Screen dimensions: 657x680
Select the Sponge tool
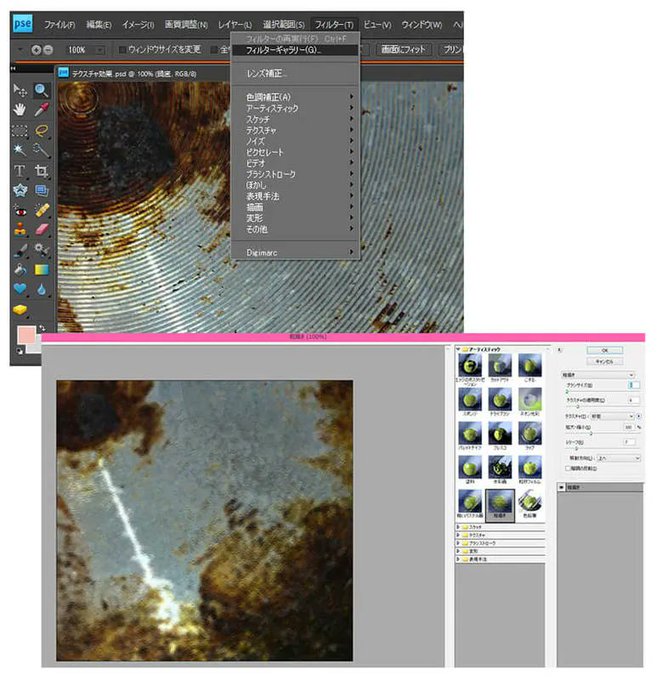coord(20,310)
